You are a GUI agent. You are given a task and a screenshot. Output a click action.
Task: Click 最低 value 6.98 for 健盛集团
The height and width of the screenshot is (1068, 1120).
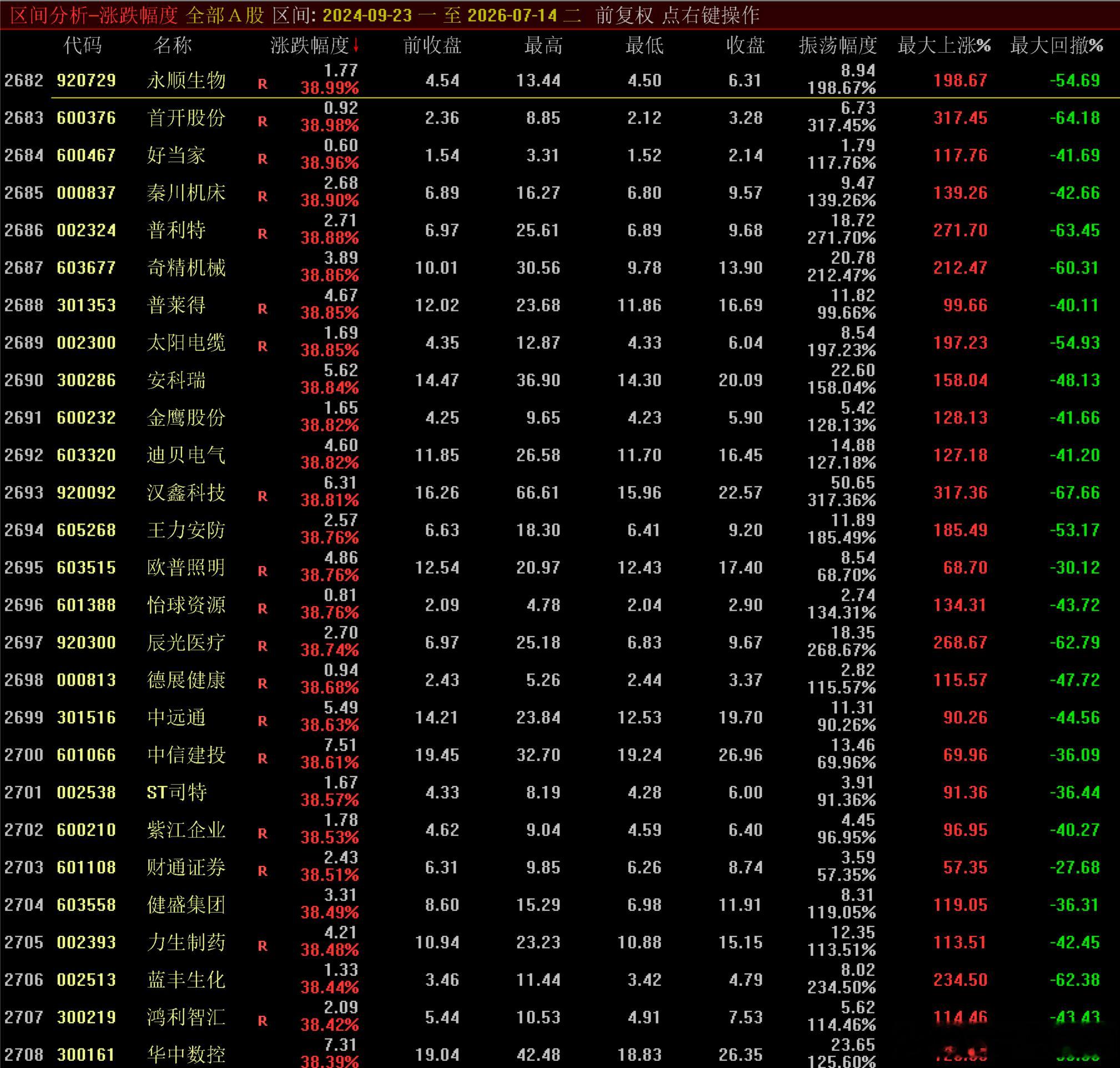pyautogui.click(x=644, y=905)
